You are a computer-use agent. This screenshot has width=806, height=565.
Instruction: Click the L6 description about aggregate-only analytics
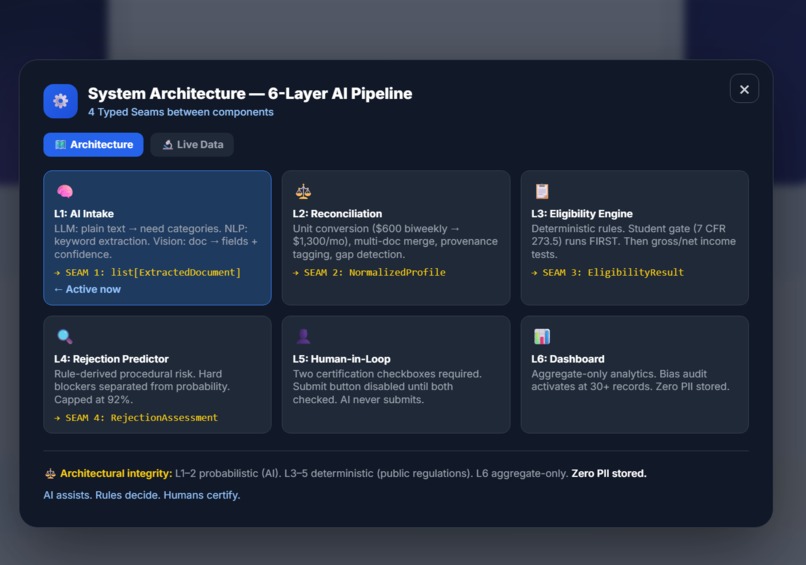[630, 380]
